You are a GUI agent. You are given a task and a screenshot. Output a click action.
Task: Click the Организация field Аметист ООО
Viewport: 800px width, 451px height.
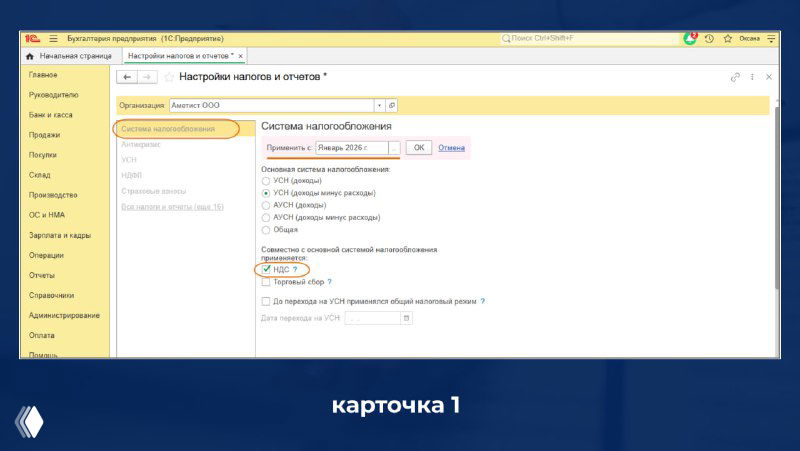coord(271,105)
